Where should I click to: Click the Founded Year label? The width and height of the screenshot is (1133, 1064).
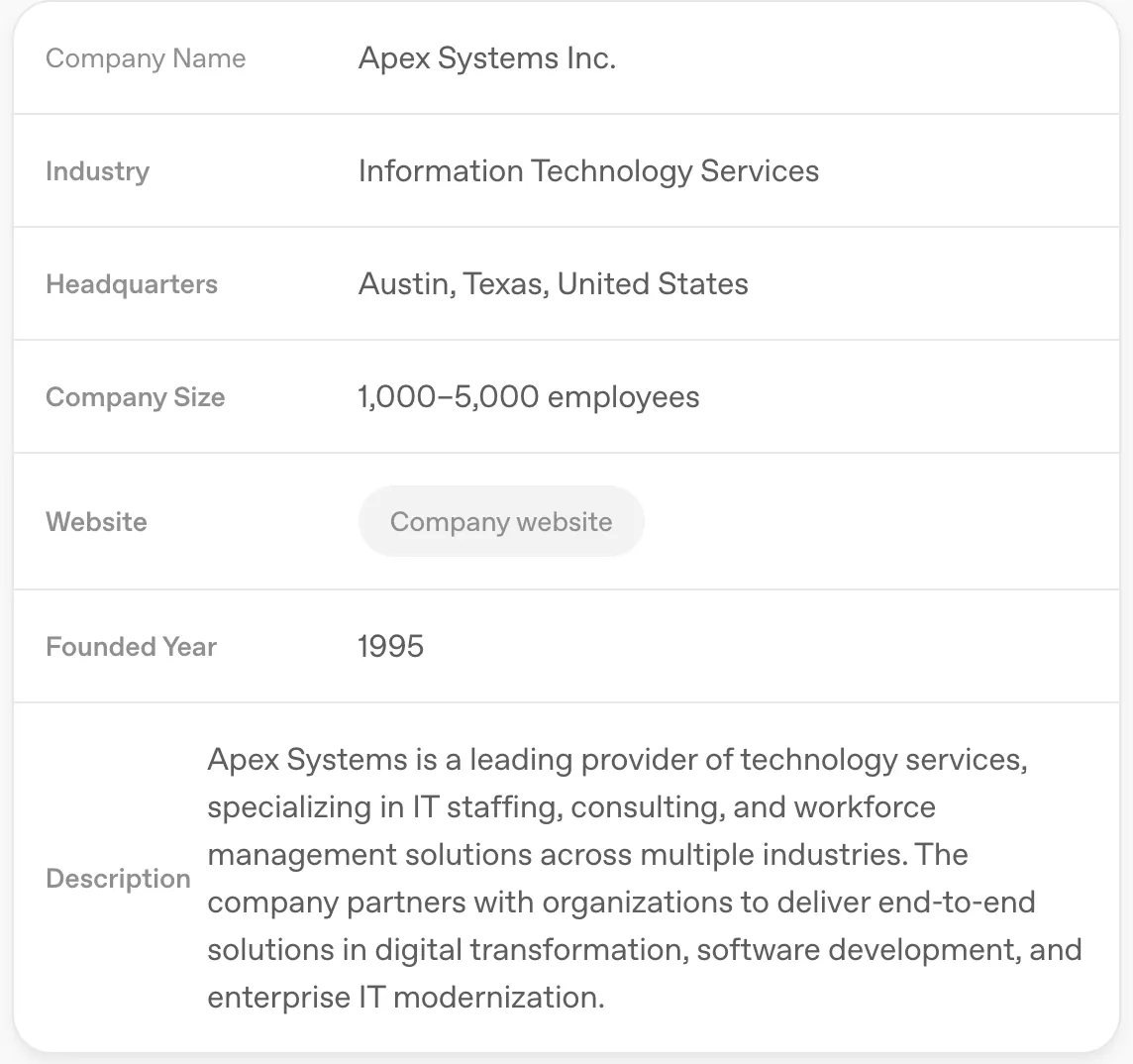pyautogui.click(x=131, y=647)
